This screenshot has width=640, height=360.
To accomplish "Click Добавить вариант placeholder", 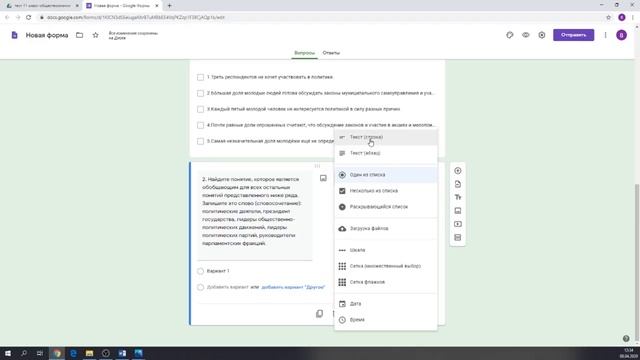I will pos(227,287).
